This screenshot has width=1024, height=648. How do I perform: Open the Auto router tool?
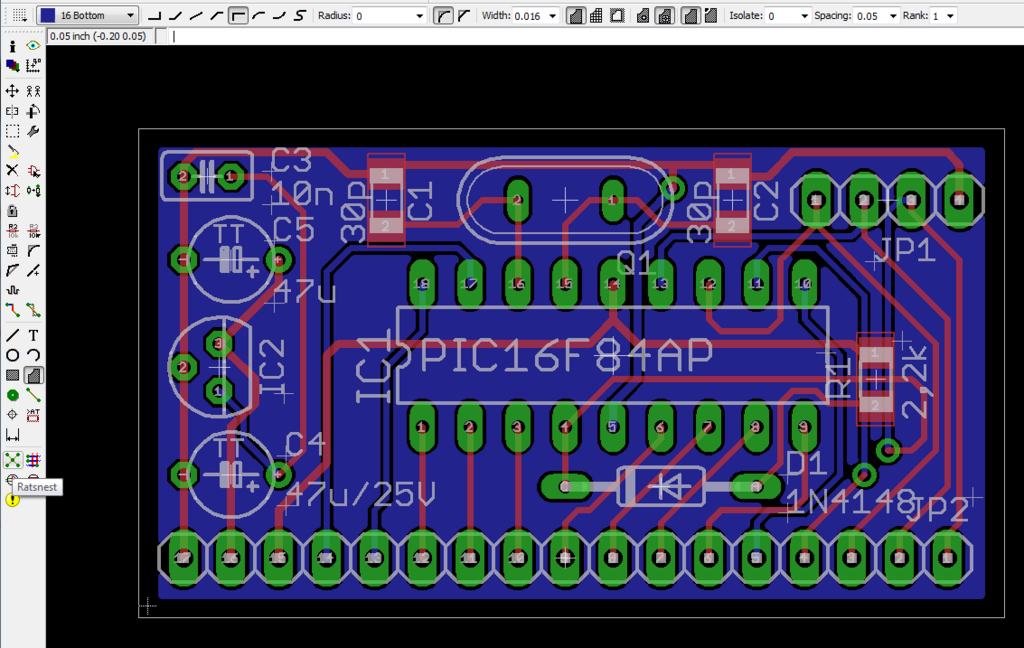click(x=33, y=461)
